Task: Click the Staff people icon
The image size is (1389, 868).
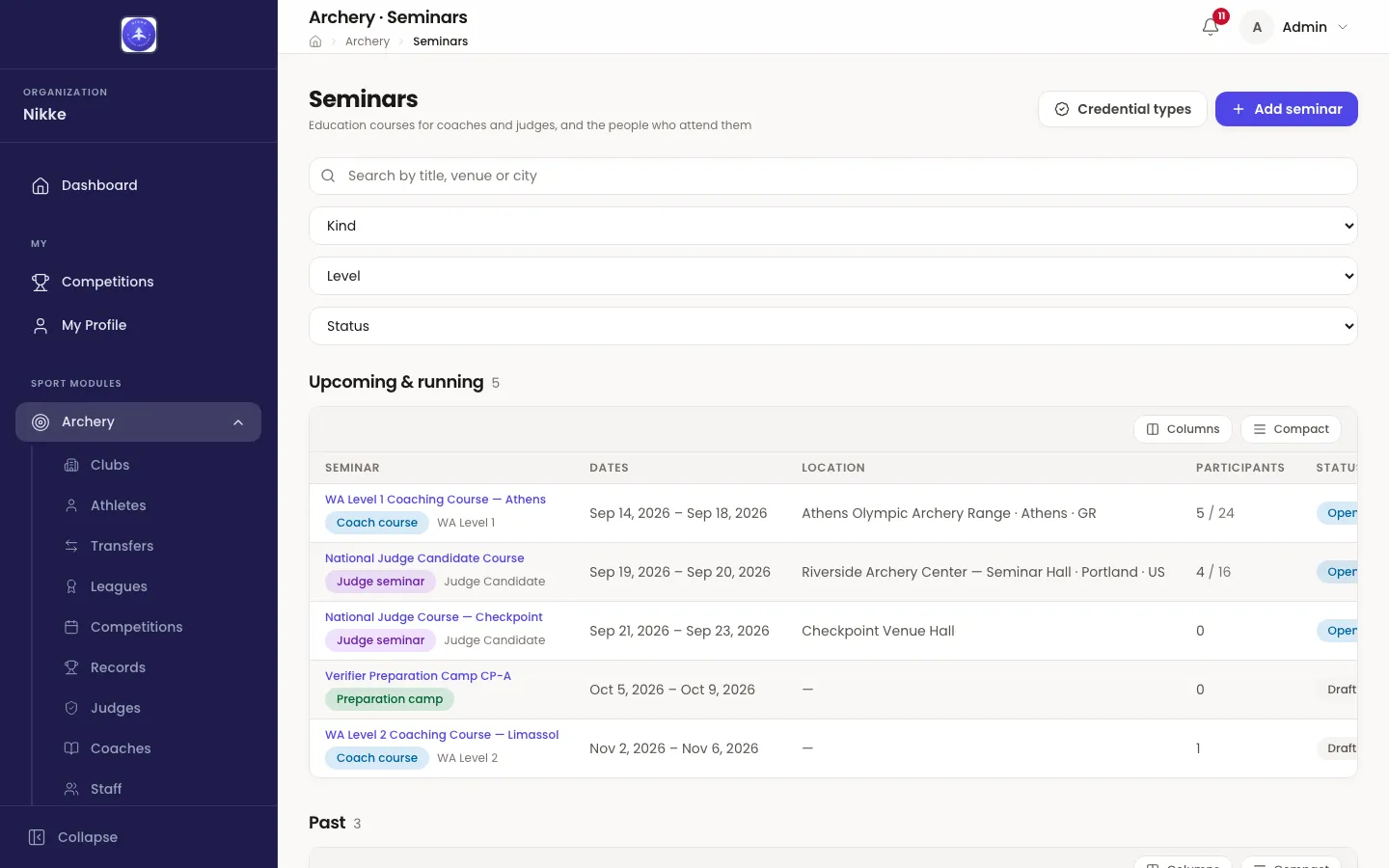Action: (x=71, y=789)
